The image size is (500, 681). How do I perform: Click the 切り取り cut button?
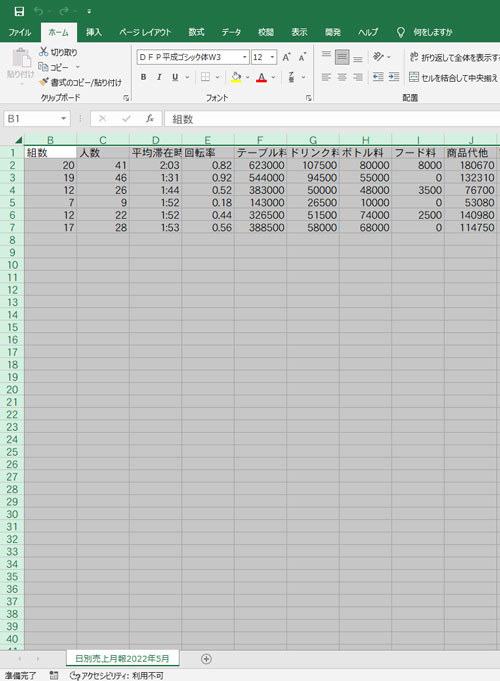pyautogui.click(x=58, y=52)
